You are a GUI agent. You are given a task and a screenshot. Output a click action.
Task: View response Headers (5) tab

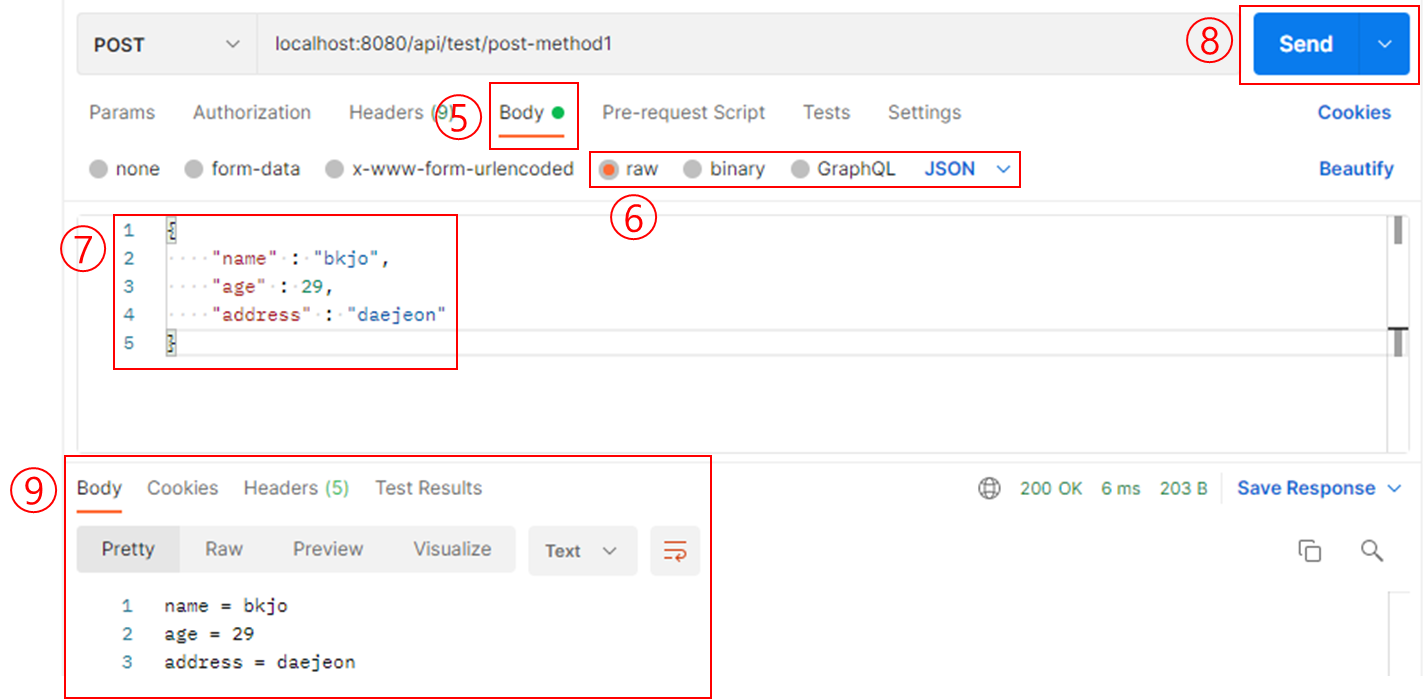tap(296, 488)
